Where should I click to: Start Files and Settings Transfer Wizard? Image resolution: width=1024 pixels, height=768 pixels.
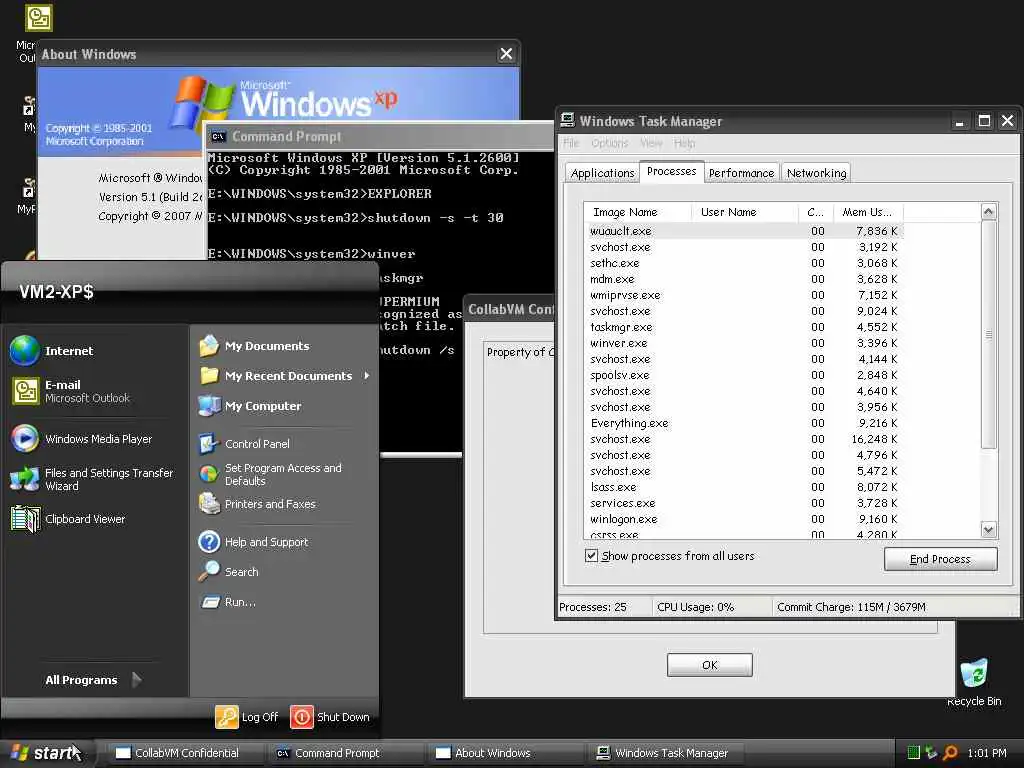(x=92, y=479)
